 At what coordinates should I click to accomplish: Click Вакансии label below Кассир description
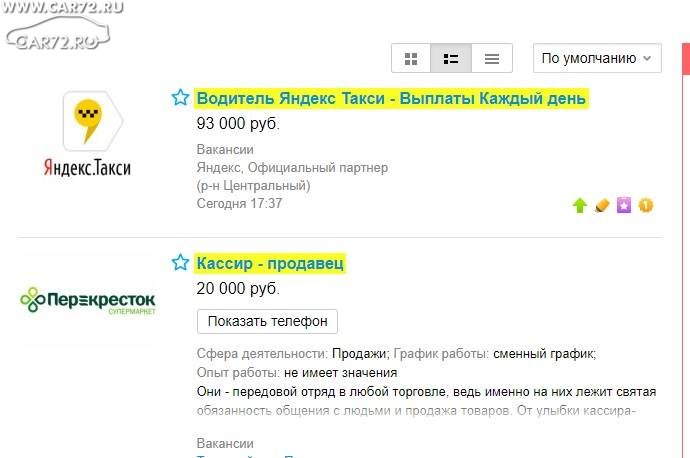[x=225, y=443]
